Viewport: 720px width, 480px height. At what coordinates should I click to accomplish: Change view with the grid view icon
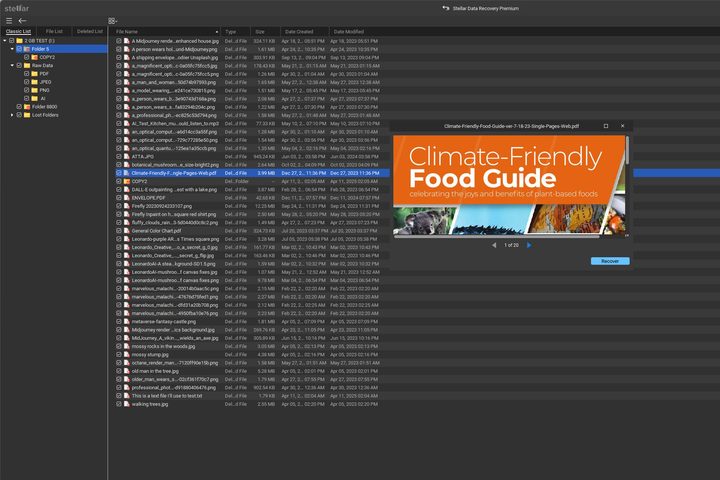pos(112,21)
